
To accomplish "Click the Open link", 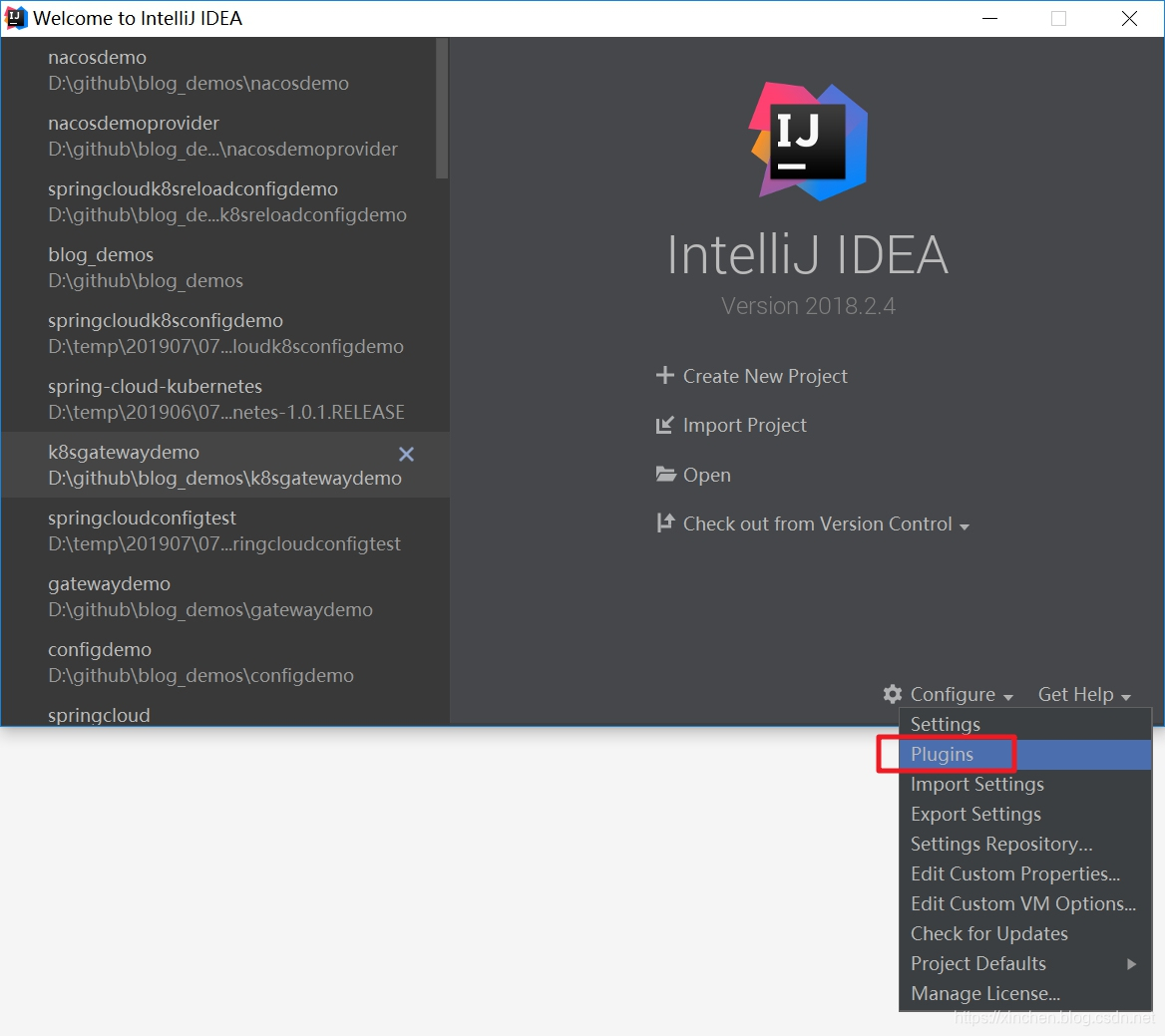I will tap(706, 476).
